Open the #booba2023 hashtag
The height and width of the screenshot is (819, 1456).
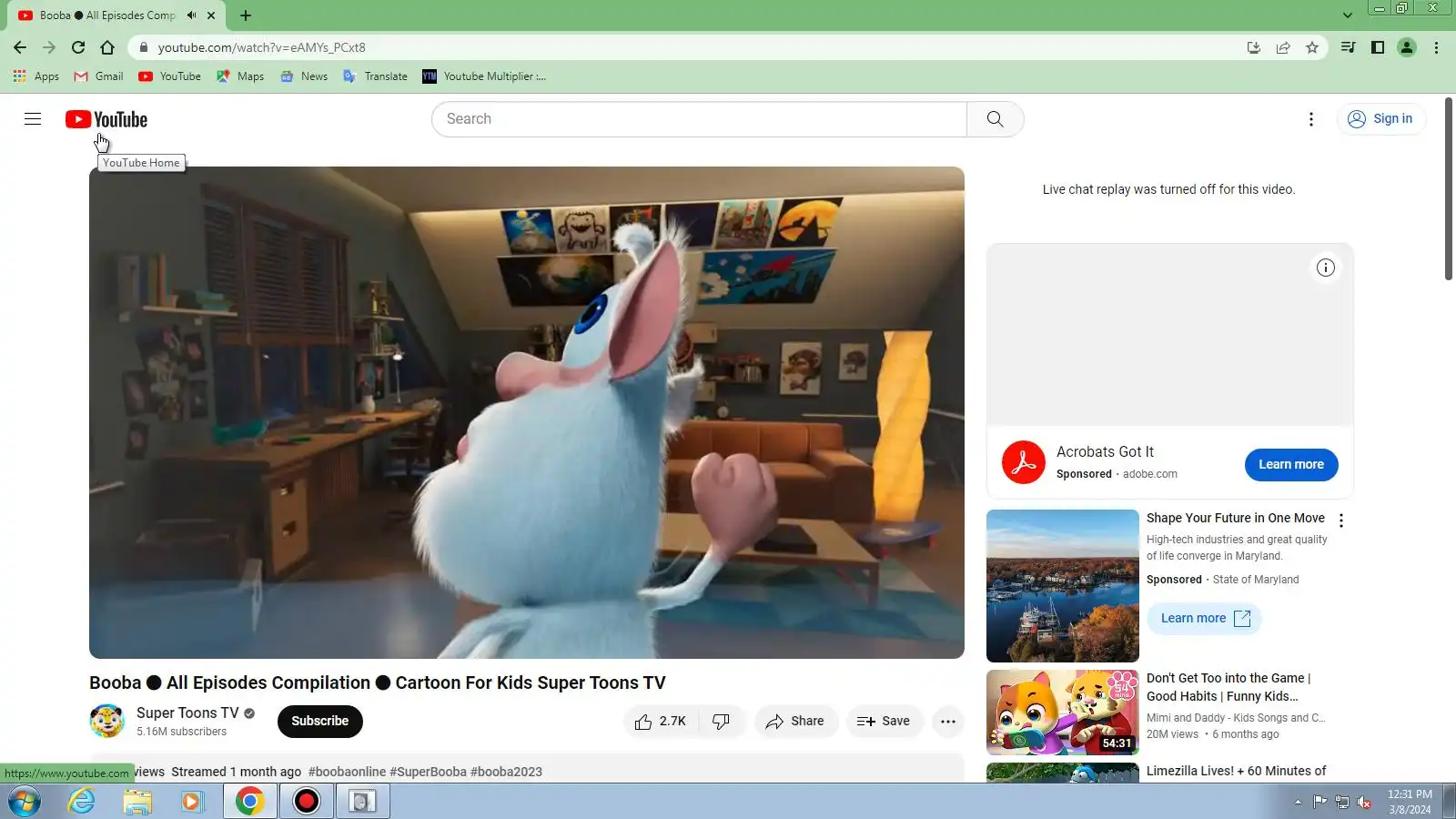click(x=506, y=772)
